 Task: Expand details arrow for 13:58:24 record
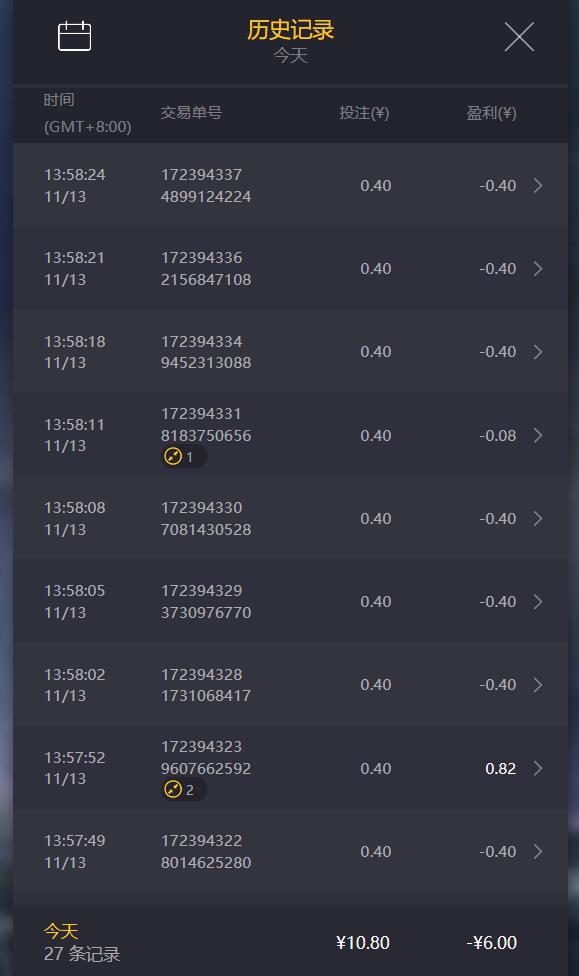[x=538, y=185]
